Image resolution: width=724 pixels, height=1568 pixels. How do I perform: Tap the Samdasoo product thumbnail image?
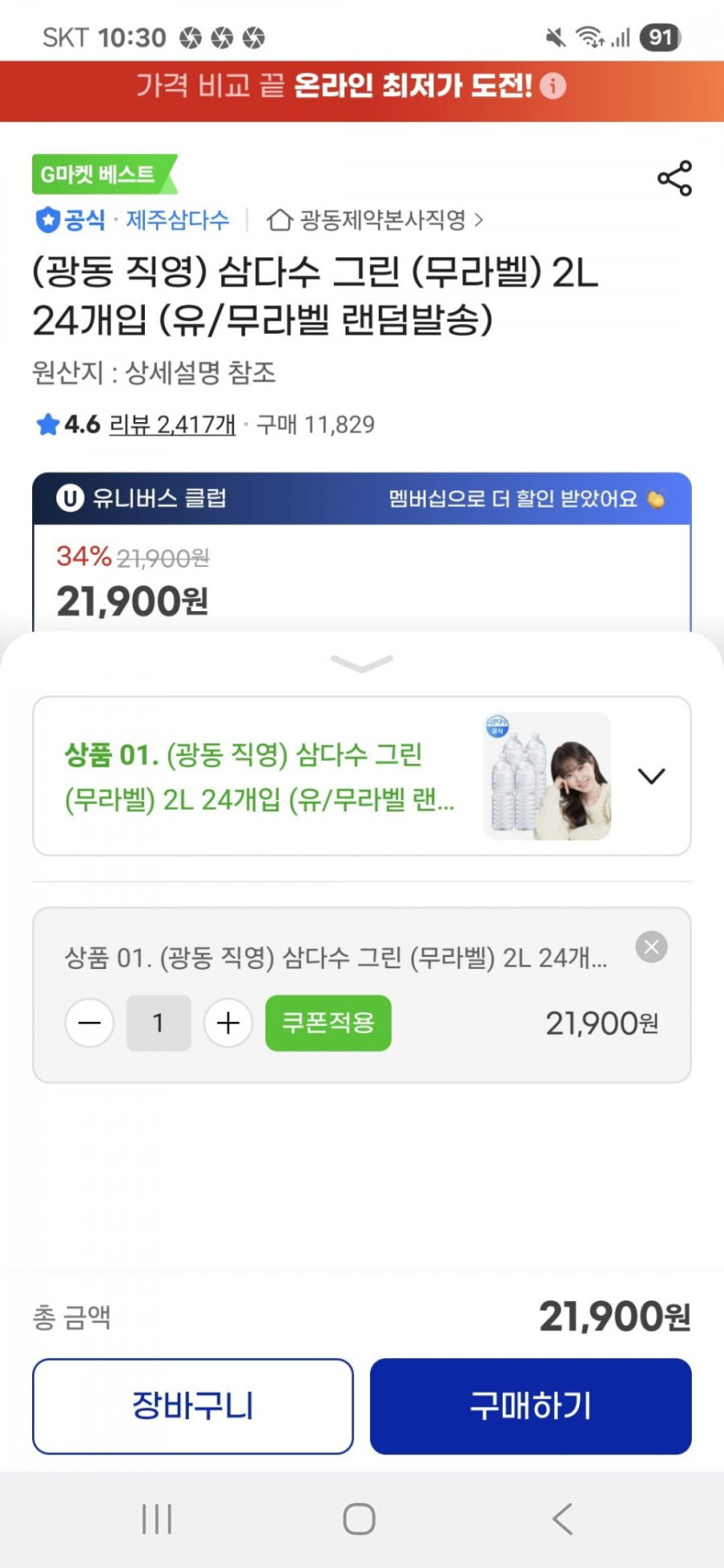[x=546, y=776]
